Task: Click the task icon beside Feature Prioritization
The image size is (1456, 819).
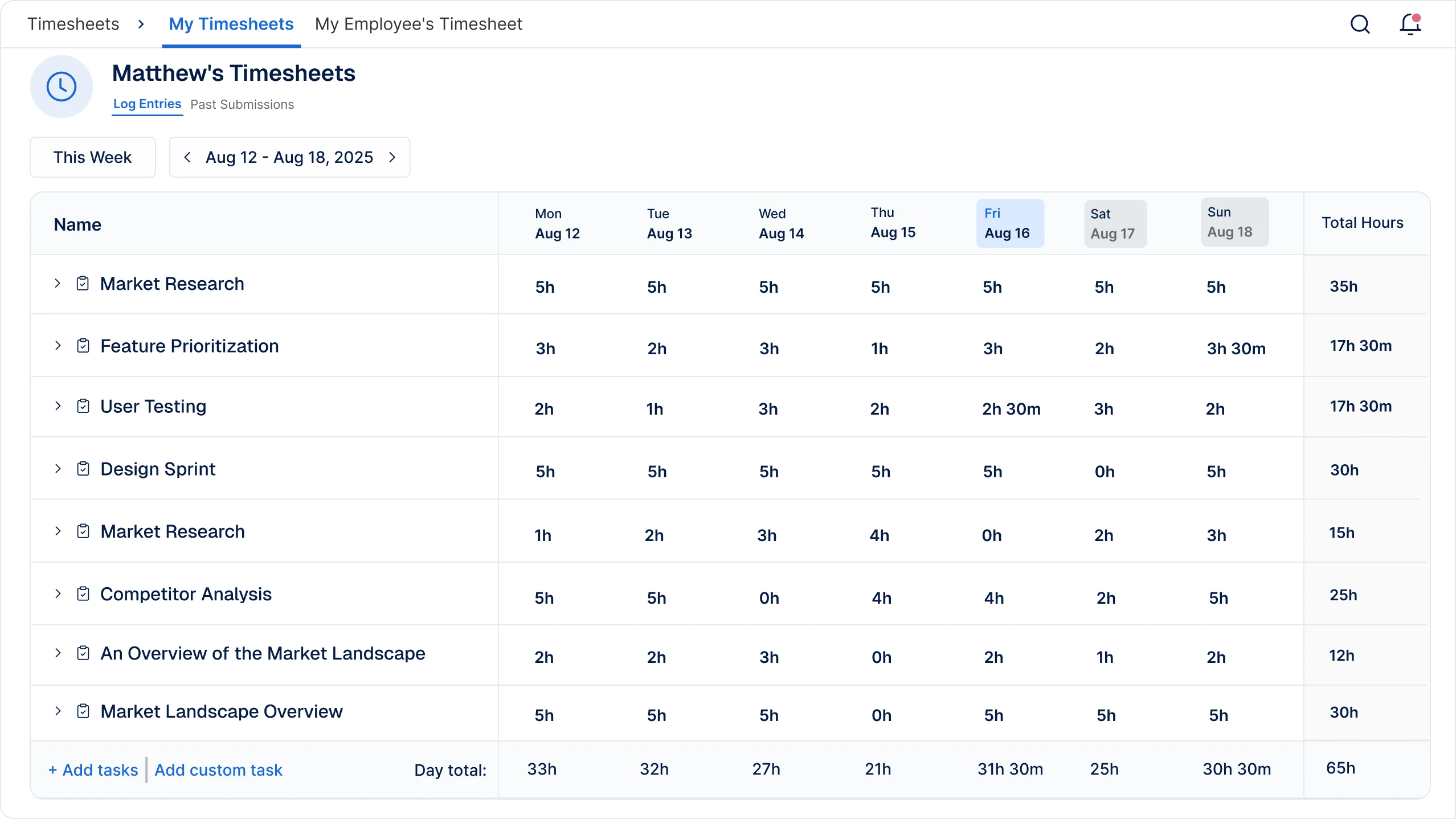Action: click(83, 346)
